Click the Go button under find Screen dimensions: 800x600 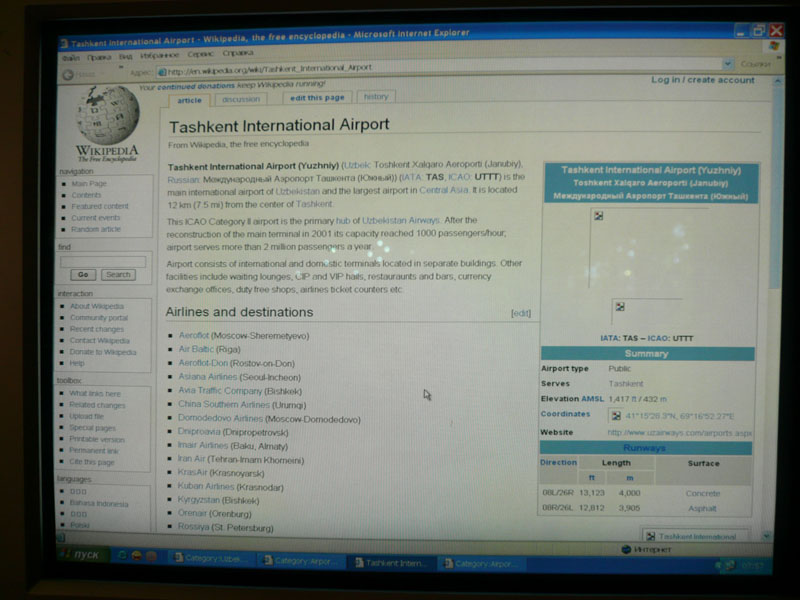coord(82,274)
